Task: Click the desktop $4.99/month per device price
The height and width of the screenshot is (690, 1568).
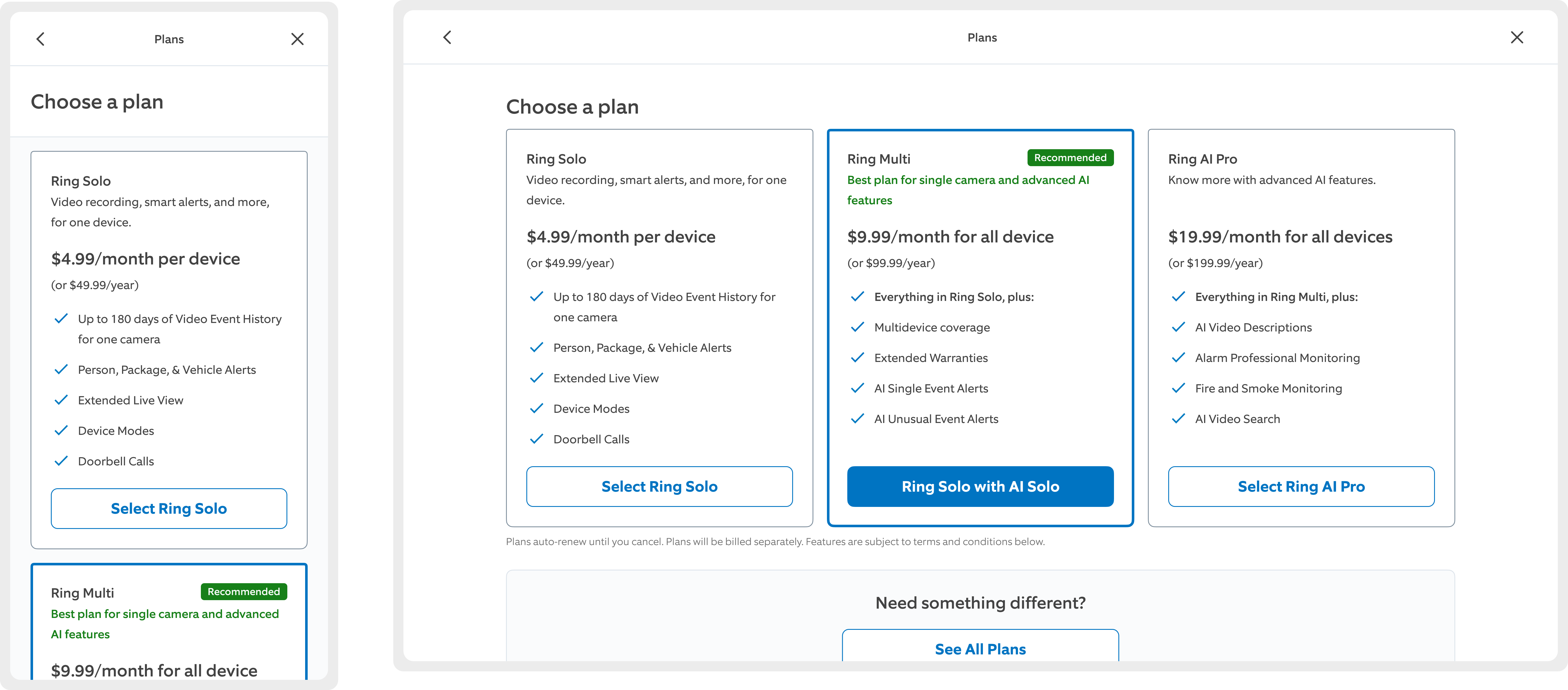Action: tap(621, 237)
